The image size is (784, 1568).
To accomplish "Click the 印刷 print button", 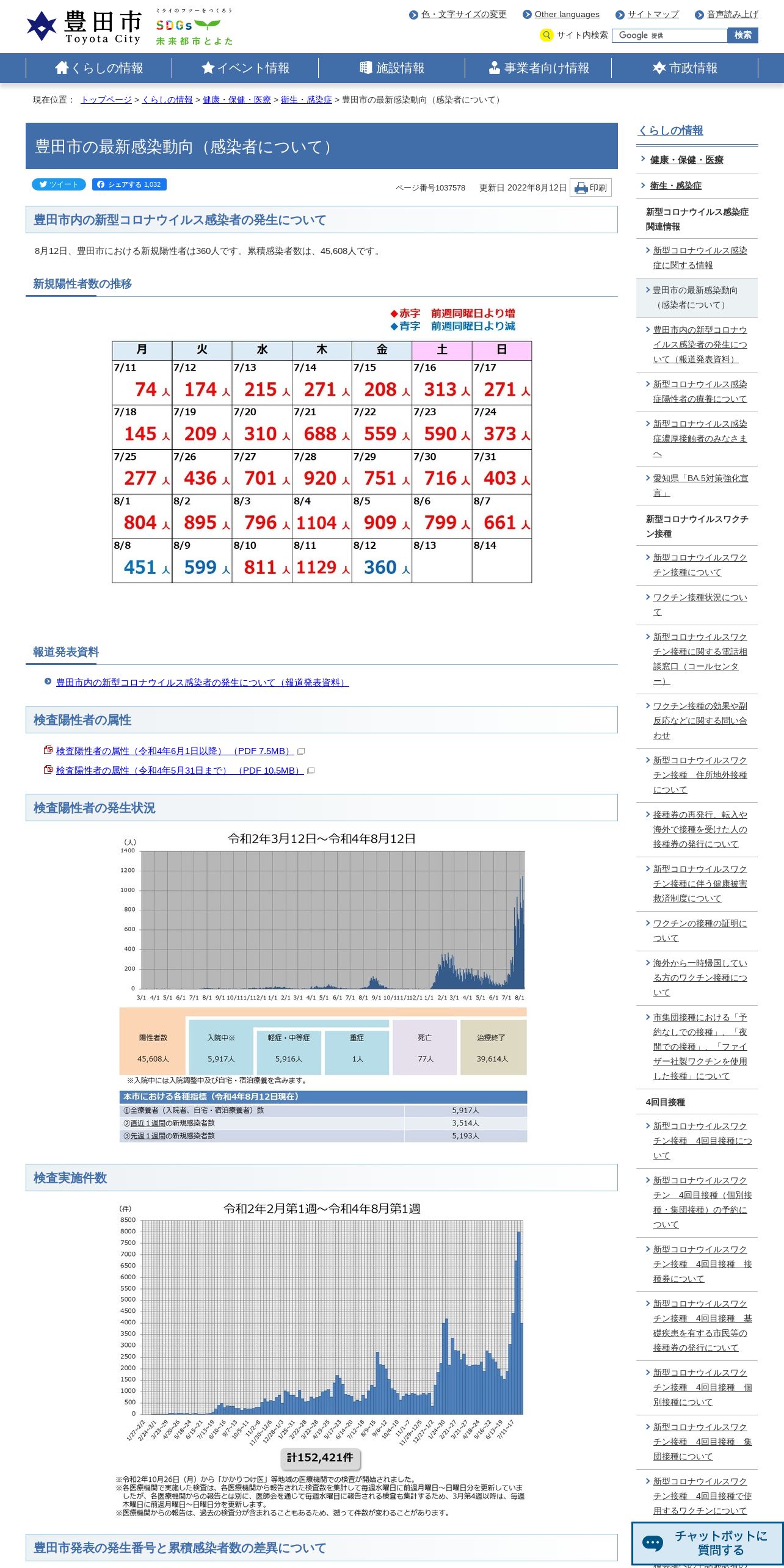I will tap(590, 187).
